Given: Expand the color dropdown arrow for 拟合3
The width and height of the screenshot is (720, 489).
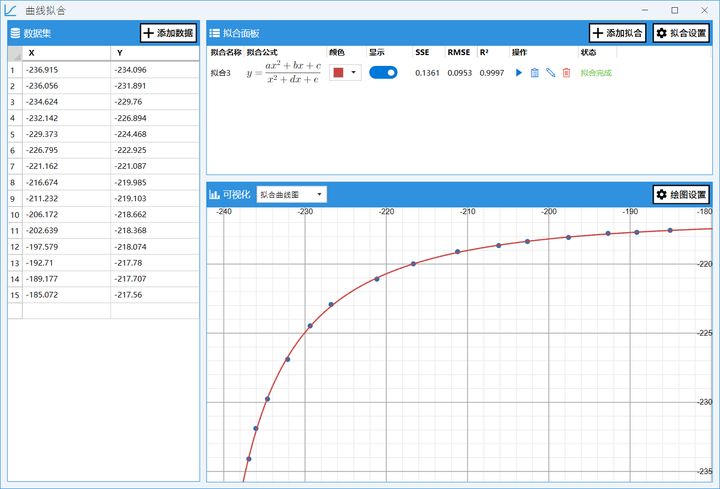Looking at the screenshot, I should (354, 73).
